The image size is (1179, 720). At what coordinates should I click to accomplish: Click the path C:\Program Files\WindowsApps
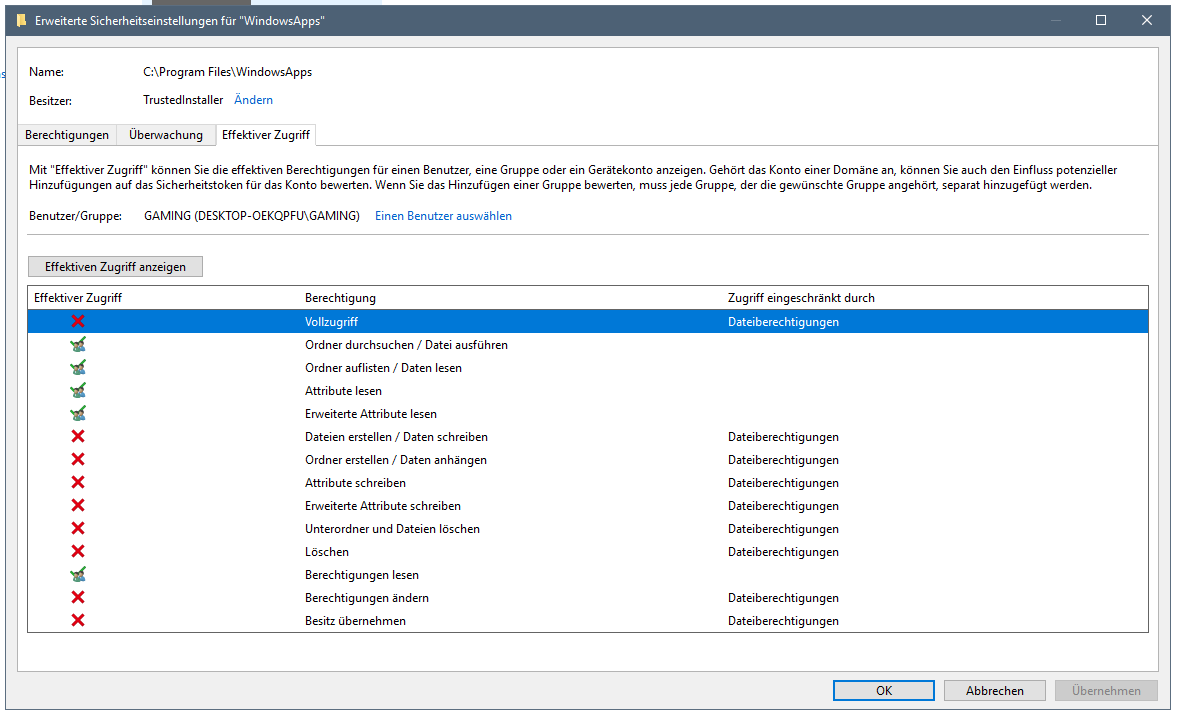coord(228,72)
